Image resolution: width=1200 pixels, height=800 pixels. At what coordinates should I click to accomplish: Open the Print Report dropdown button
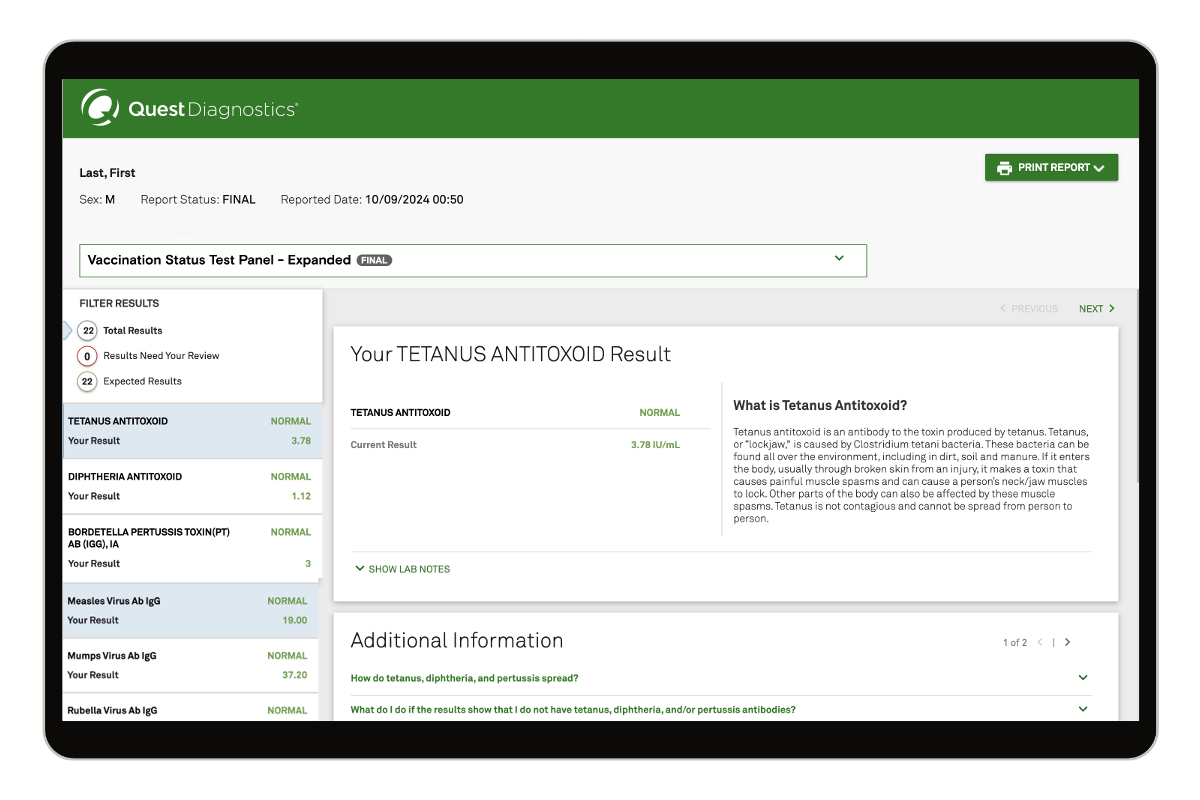coord(1051,168)
